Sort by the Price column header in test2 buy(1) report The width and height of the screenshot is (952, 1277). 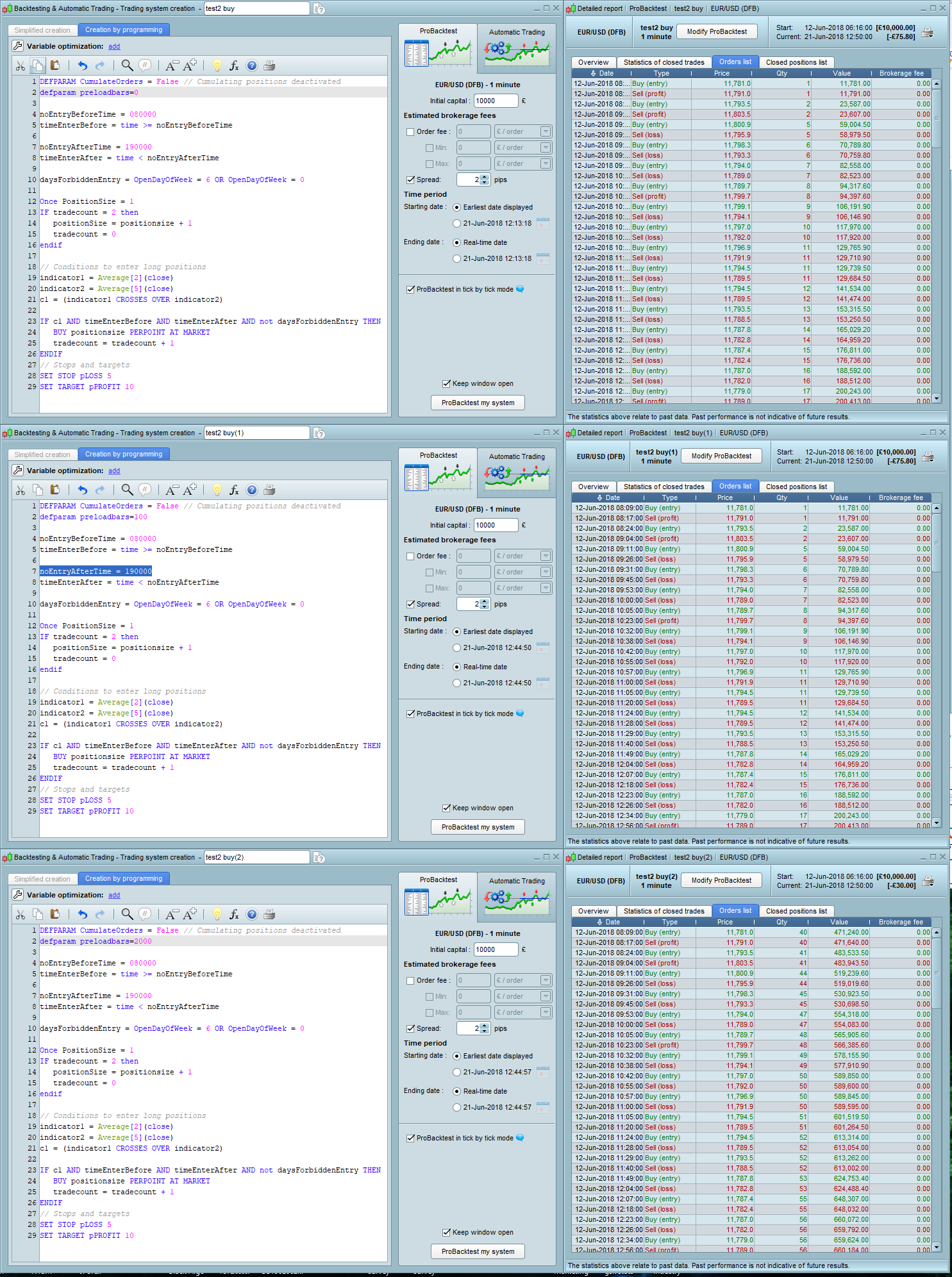click(x=725, y=497)
